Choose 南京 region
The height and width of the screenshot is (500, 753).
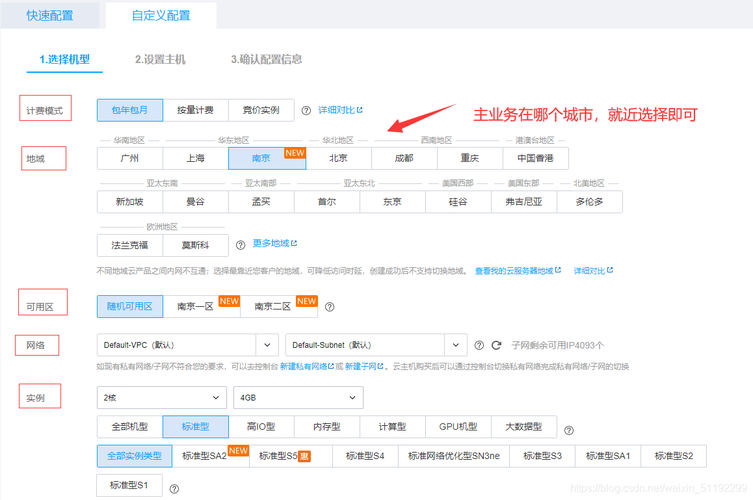(267, 158)
